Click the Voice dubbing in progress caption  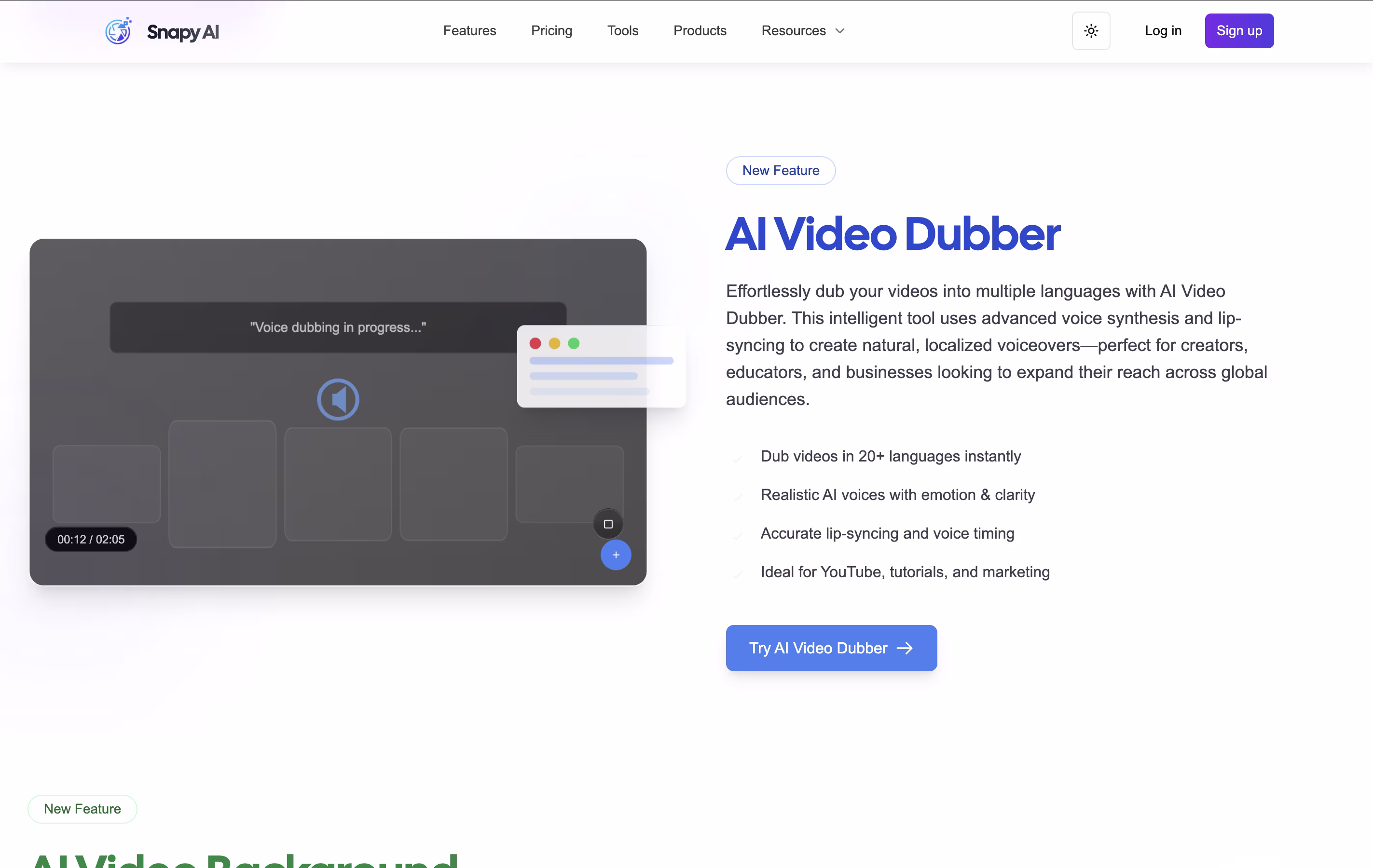tap(338, 327)
